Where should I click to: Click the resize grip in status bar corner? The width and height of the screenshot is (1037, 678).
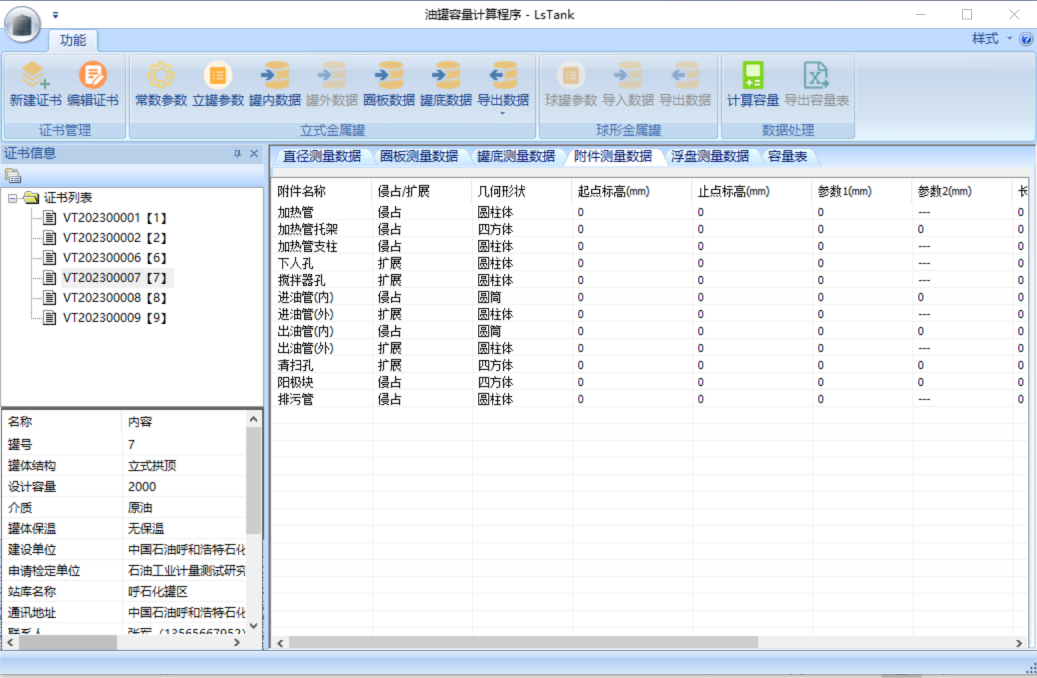1030,669
